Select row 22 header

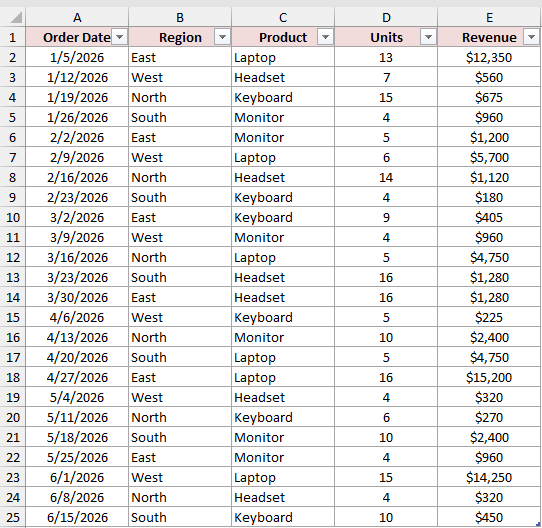[x=12, y=457]
